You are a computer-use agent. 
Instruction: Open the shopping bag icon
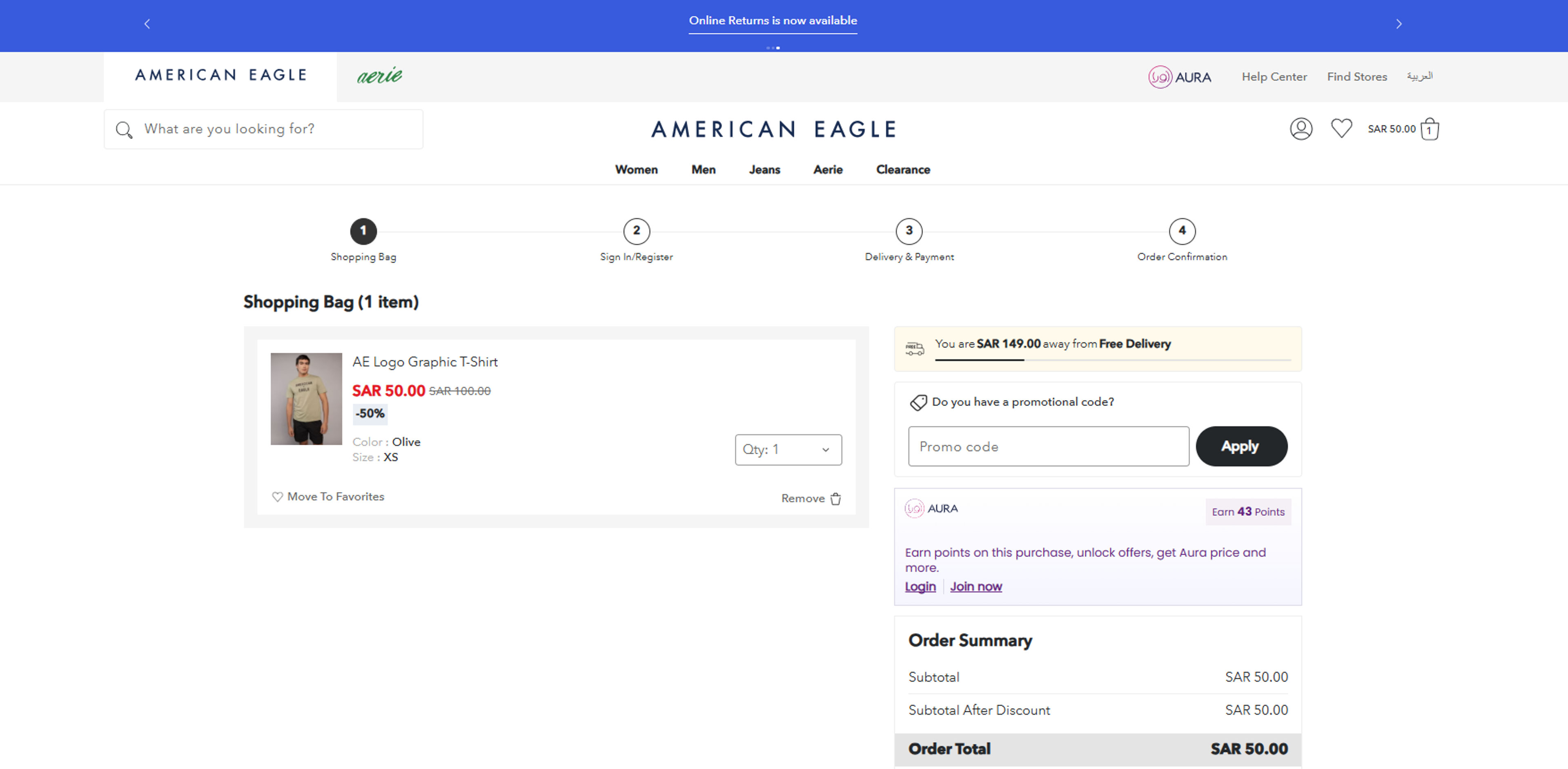(x=1429, y=129)
